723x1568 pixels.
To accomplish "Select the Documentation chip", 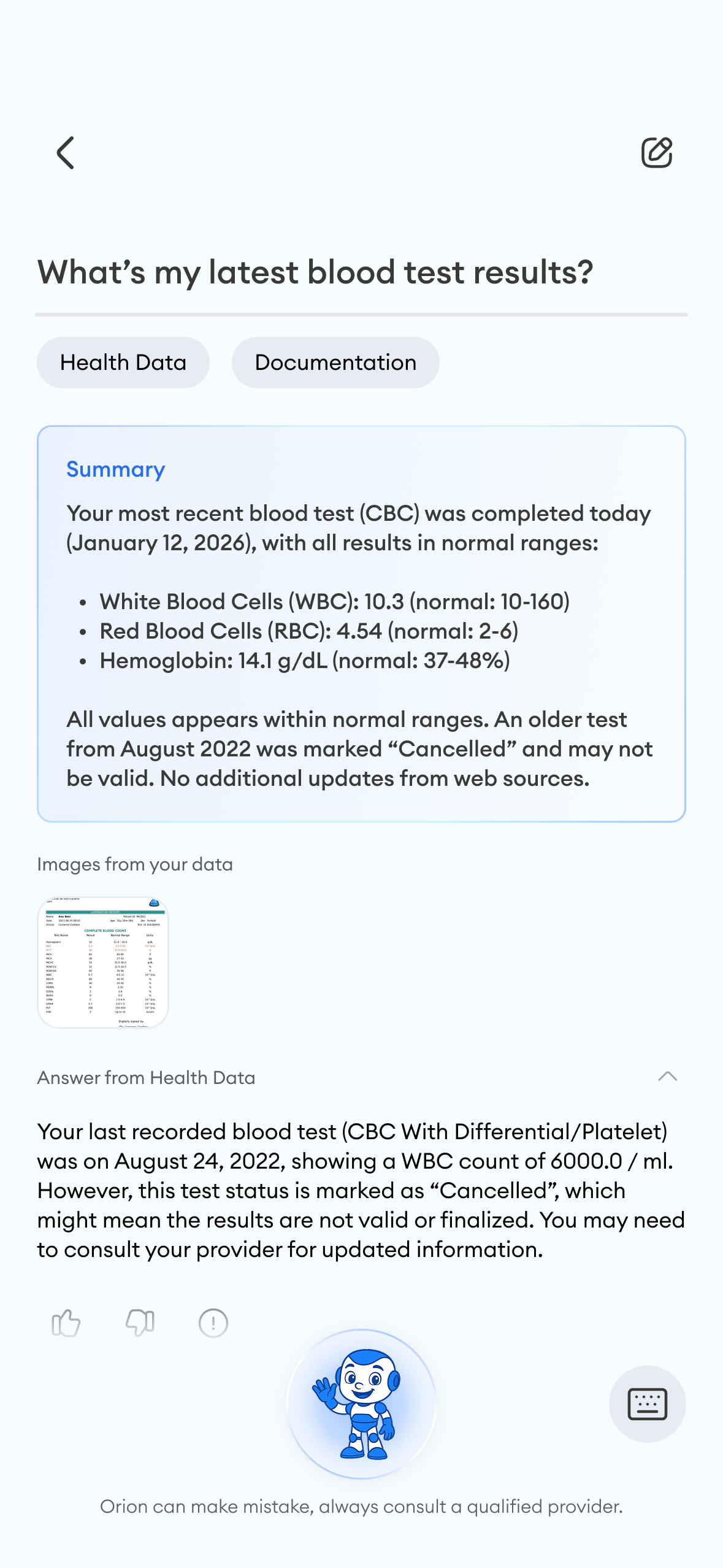I will coord(335,363).
